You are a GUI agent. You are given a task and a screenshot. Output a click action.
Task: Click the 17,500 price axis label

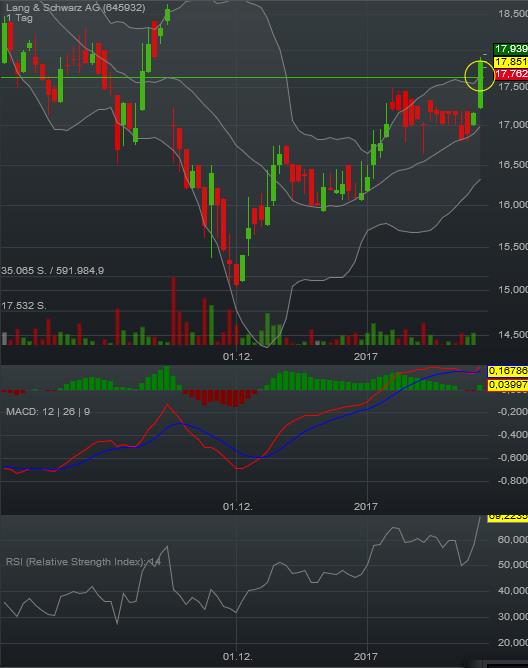(x=513, y=86)
